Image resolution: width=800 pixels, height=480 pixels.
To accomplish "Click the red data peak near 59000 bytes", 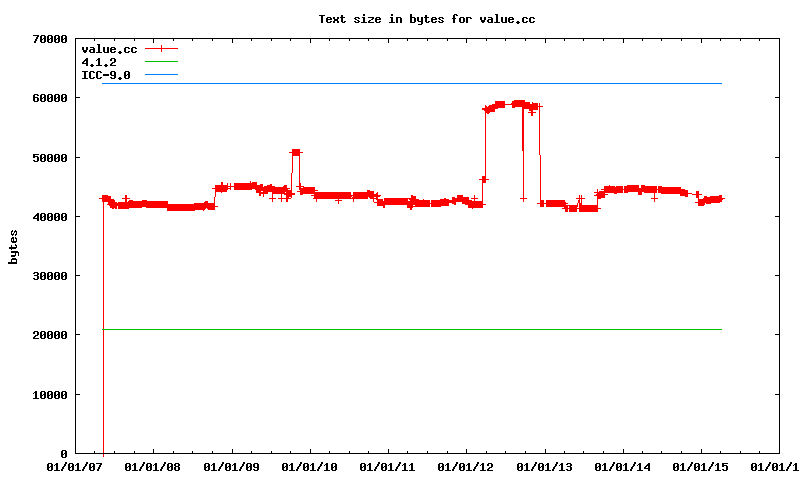I will click(x=517, y=104).
